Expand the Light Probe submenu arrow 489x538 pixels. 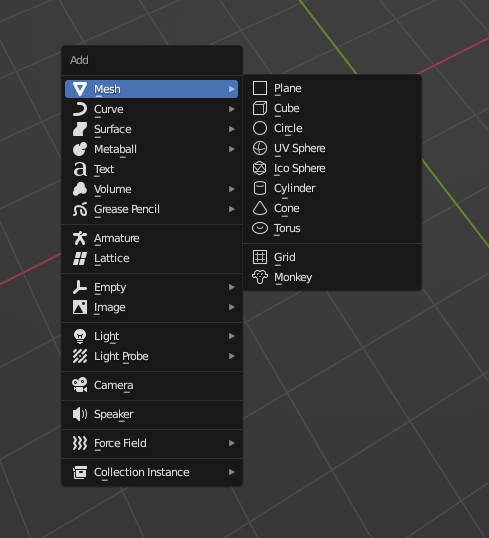point(232,356)
